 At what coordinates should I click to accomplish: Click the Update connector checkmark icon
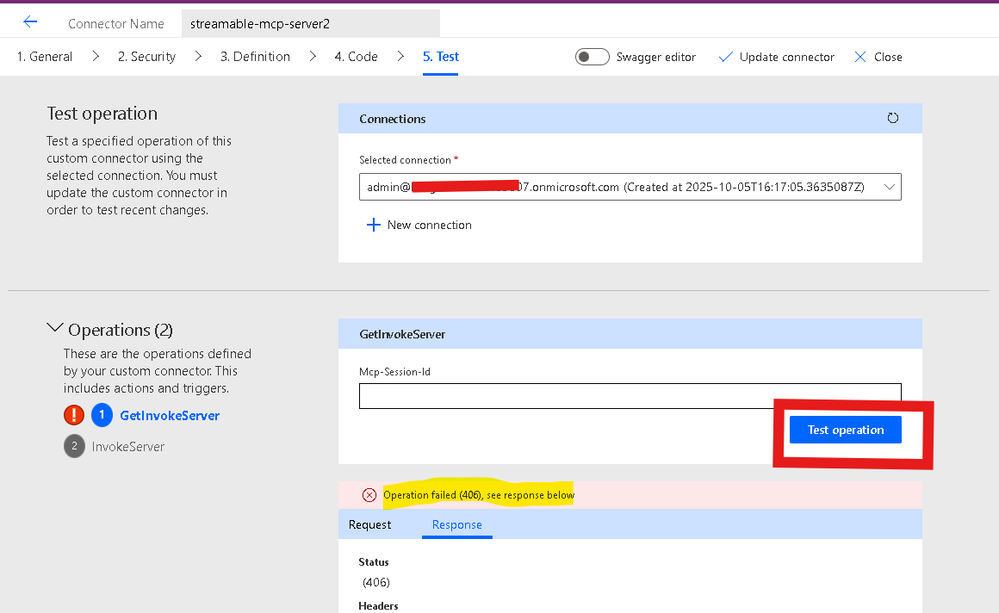(725, 57)
